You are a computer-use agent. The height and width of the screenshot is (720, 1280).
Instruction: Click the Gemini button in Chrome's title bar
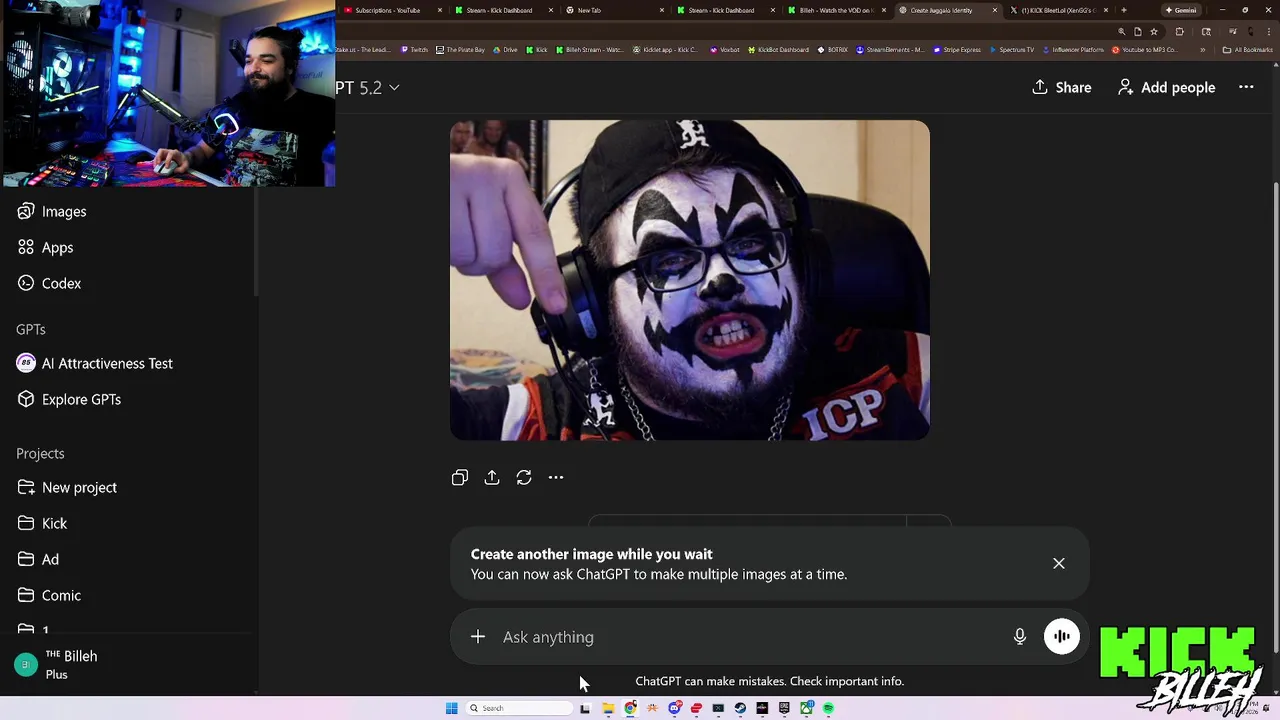1182,10
